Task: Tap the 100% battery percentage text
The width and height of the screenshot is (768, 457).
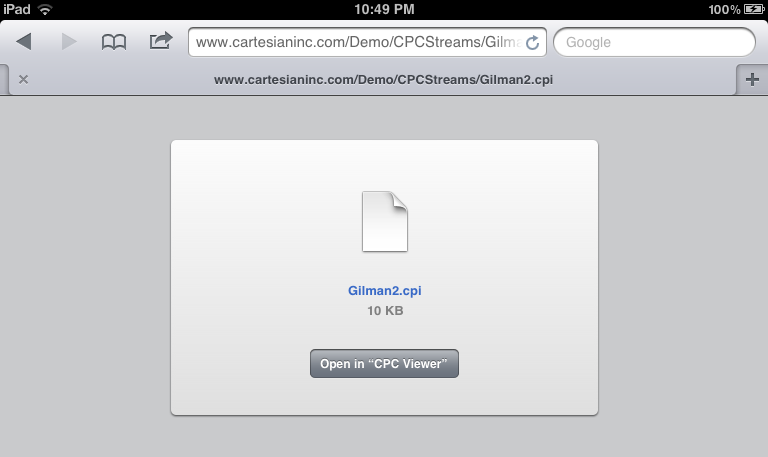Action: 724,9
